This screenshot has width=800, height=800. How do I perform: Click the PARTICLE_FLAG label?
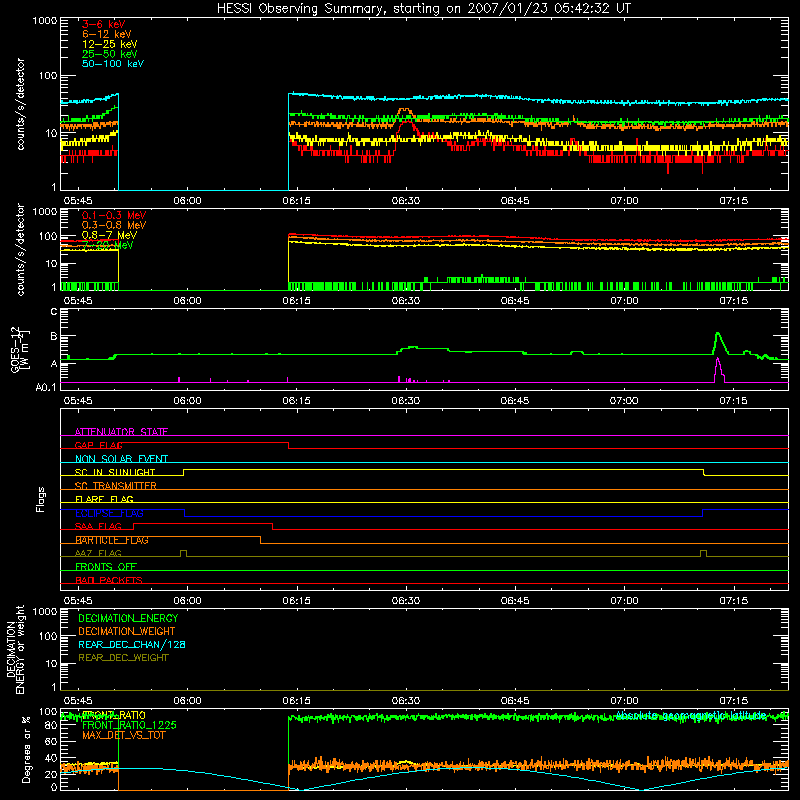click(112, 540)
